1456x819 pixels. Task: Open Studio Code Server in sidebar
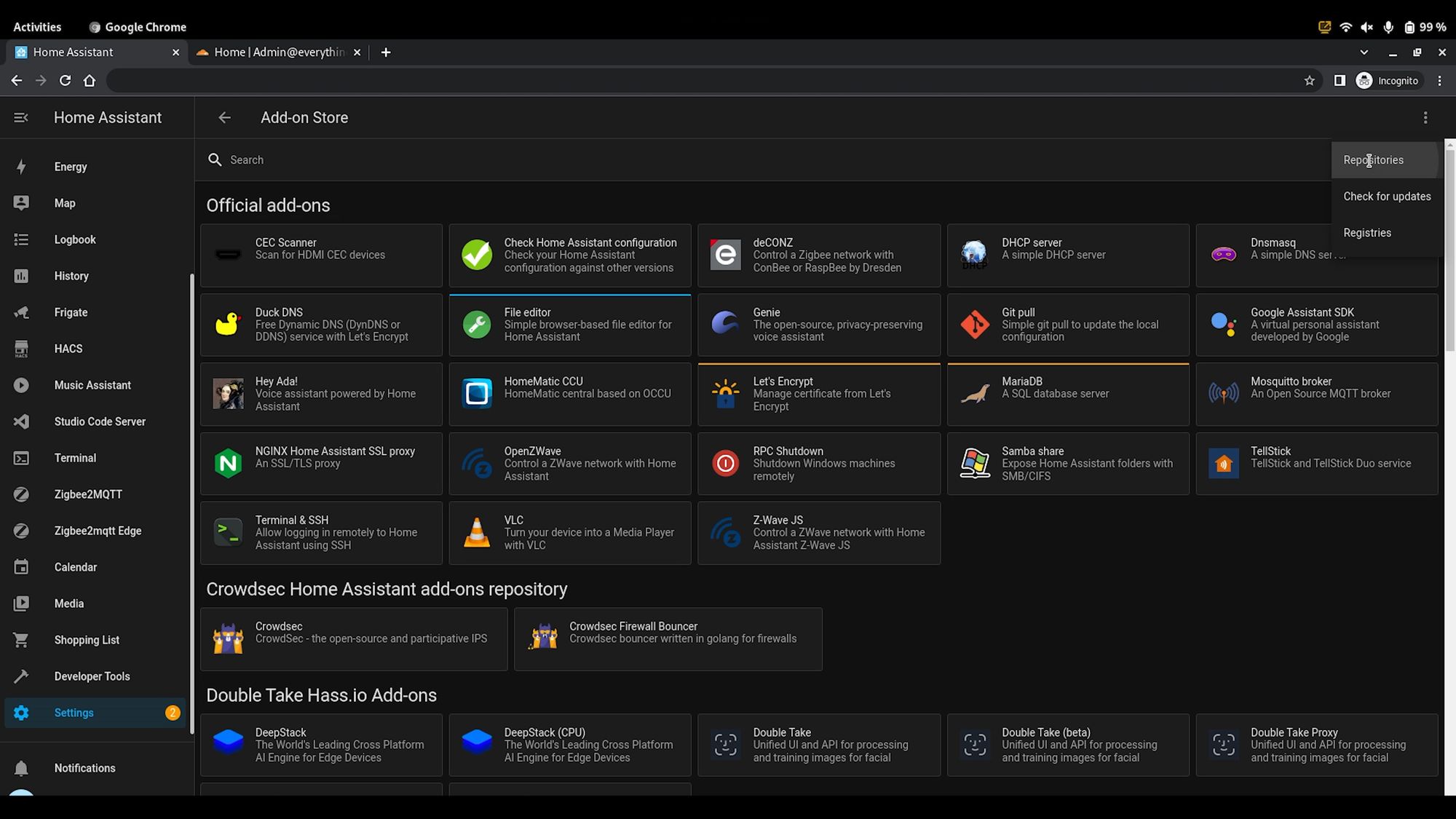[95, 422]
